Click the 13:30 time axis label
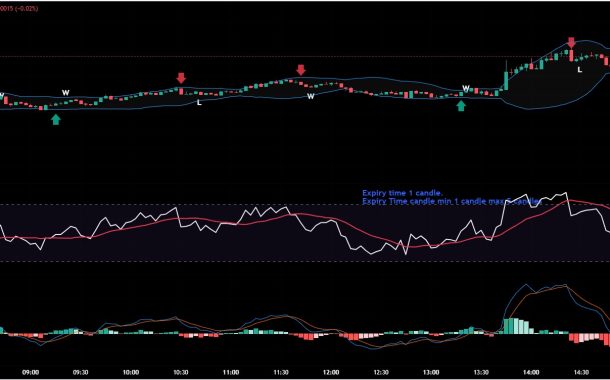Image resolution: width=610 pixels, height=380 pixels. 481,372
